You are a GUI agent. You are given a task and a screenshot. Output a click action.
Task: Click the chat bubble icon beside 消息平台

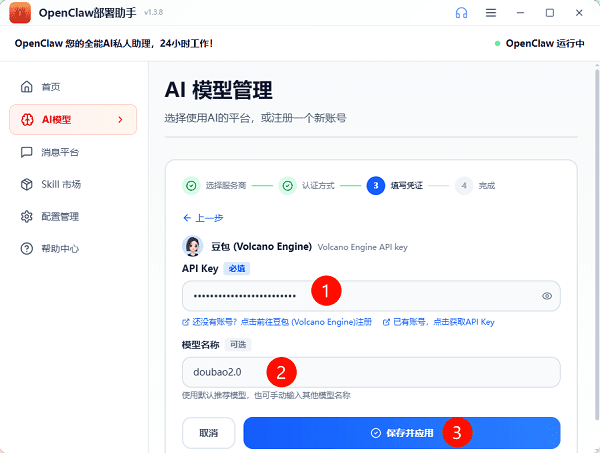[26, 152]
